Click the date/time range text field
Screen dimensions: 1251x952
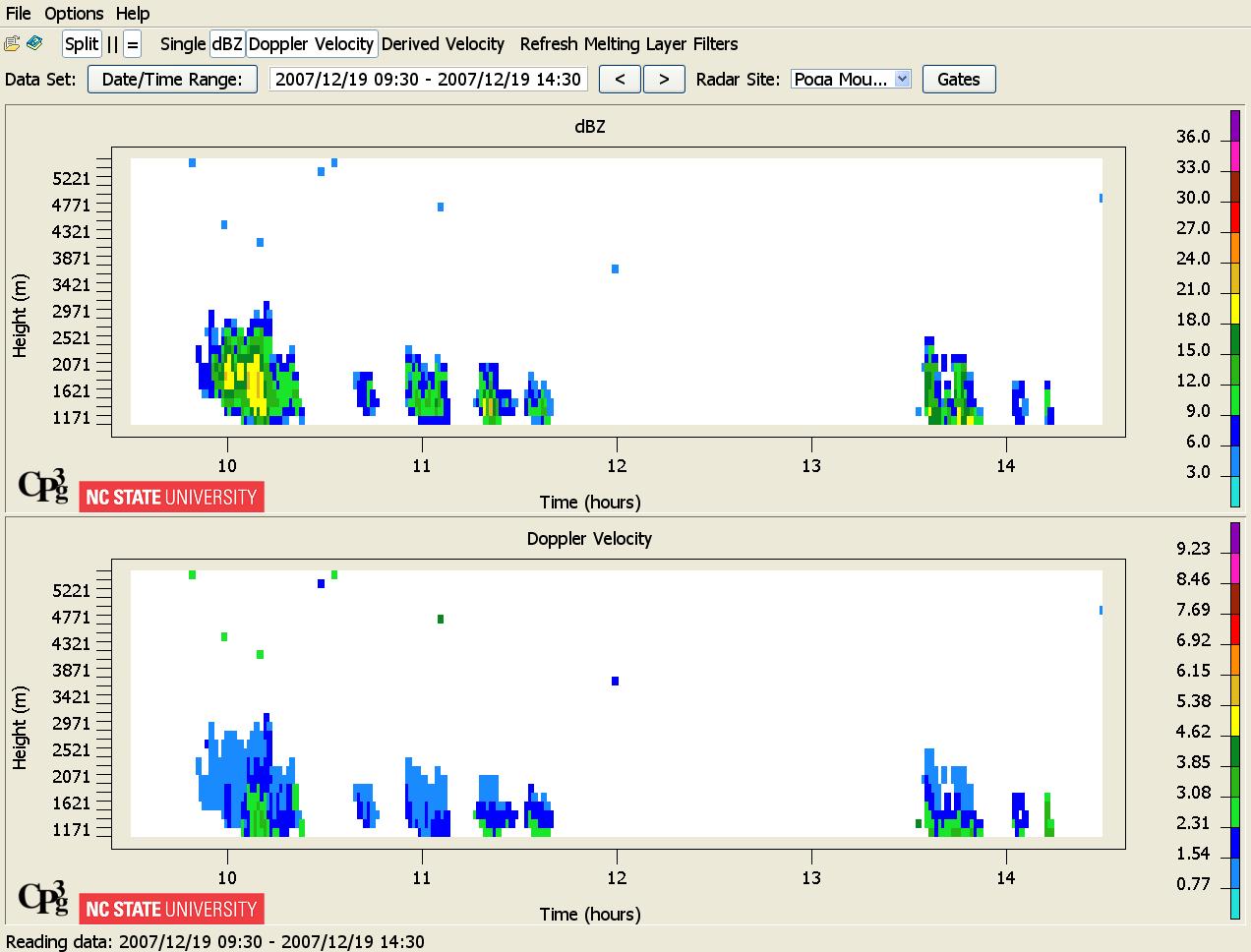pos(428,80)
